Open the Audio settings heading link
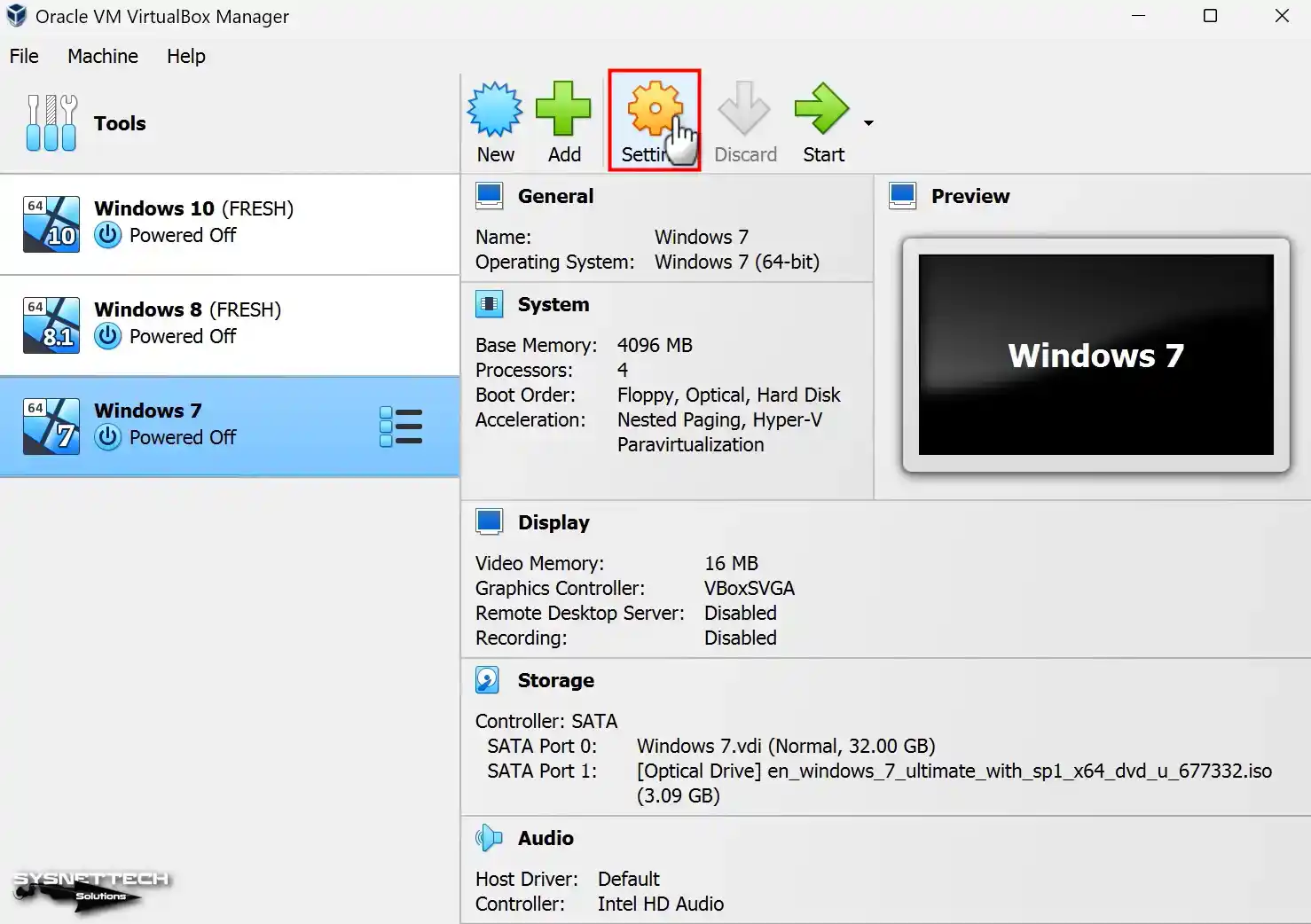 click(x=546, y=838)
